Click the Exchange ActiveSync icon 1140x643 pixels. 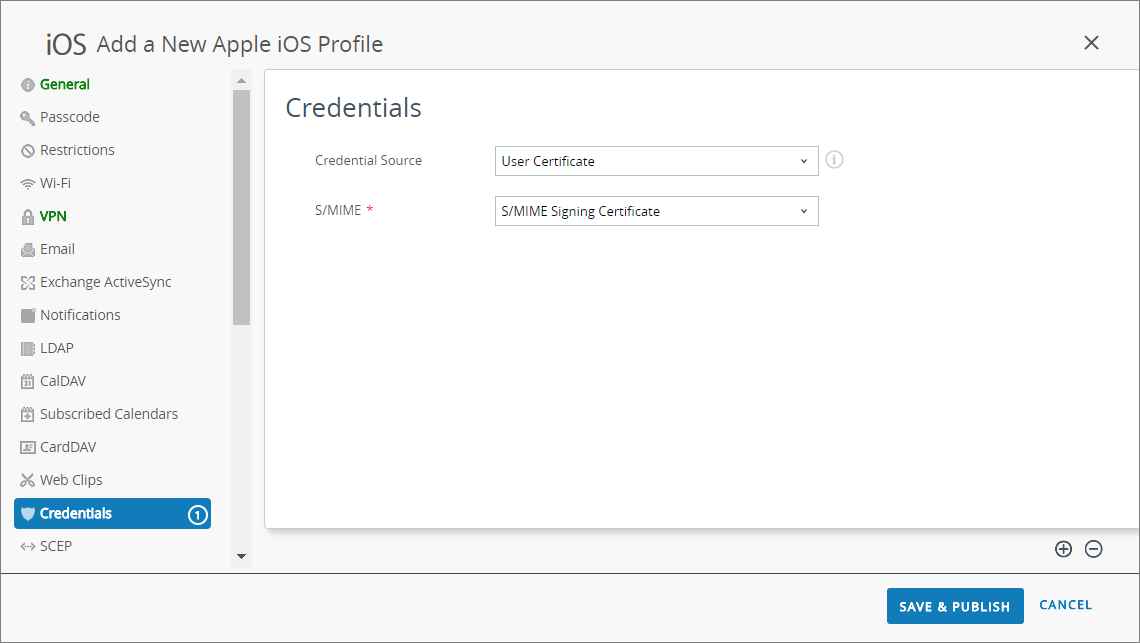tap(27, 282)
